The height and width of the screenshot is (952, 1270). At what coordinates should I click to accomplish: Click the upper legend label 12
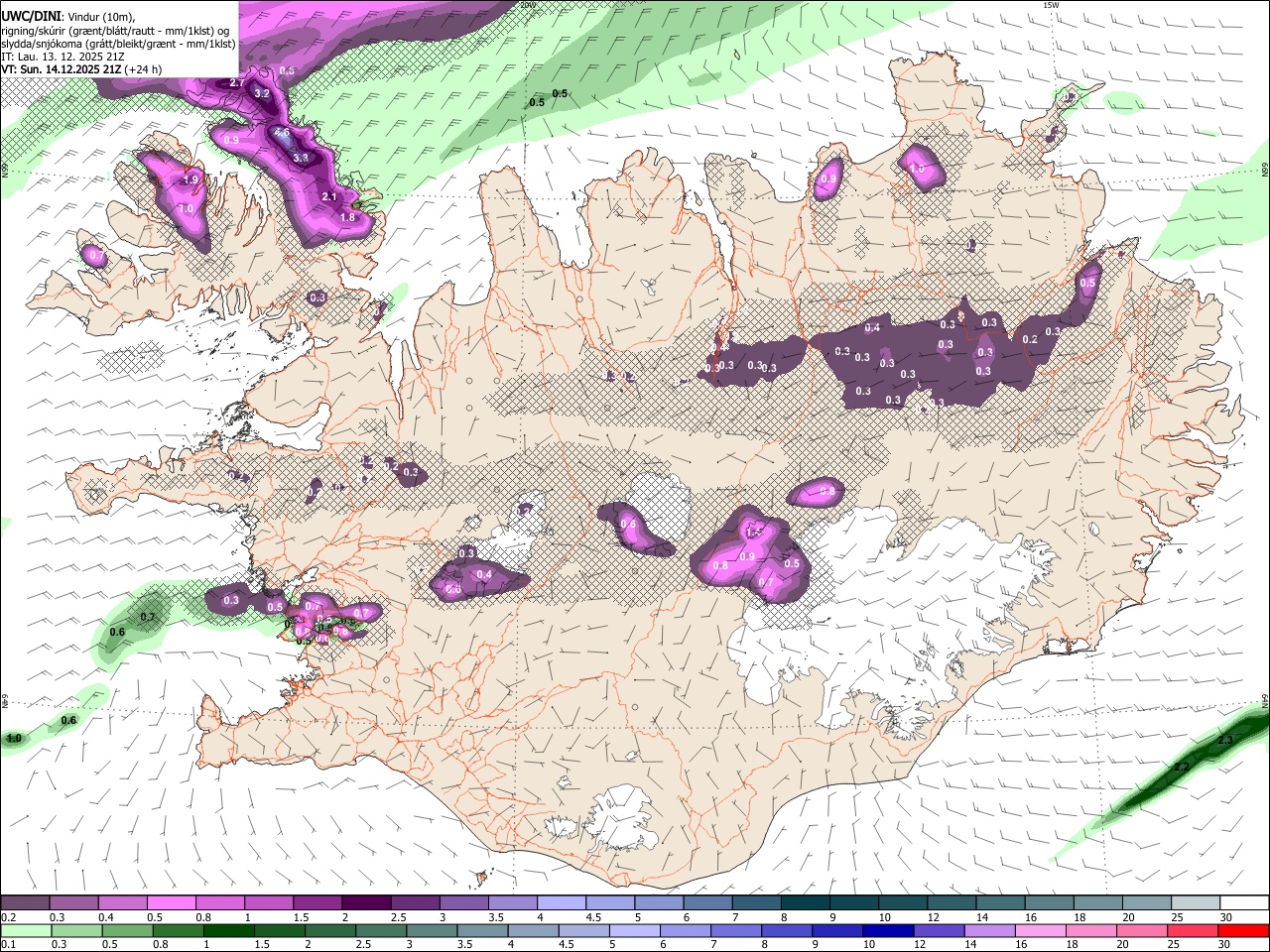pyautogui.click(x=933, y=917)
